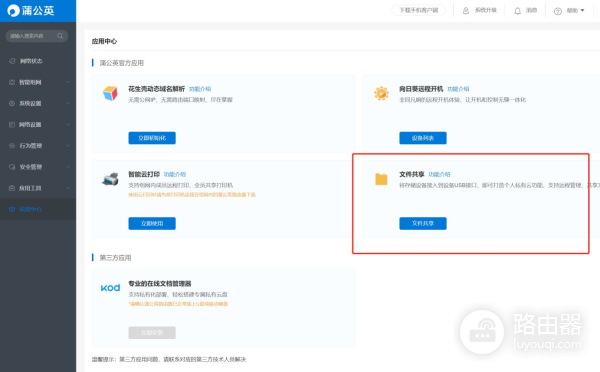This screenshot has width=600, height=372.
Task: Click the 智能云打印 printer icon
Action: pyautogui.click(x=110, y=179)
